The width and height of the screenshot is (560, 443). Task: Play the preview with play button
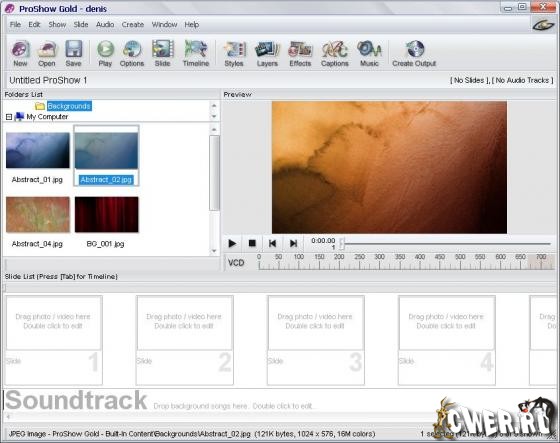[232, 243]
